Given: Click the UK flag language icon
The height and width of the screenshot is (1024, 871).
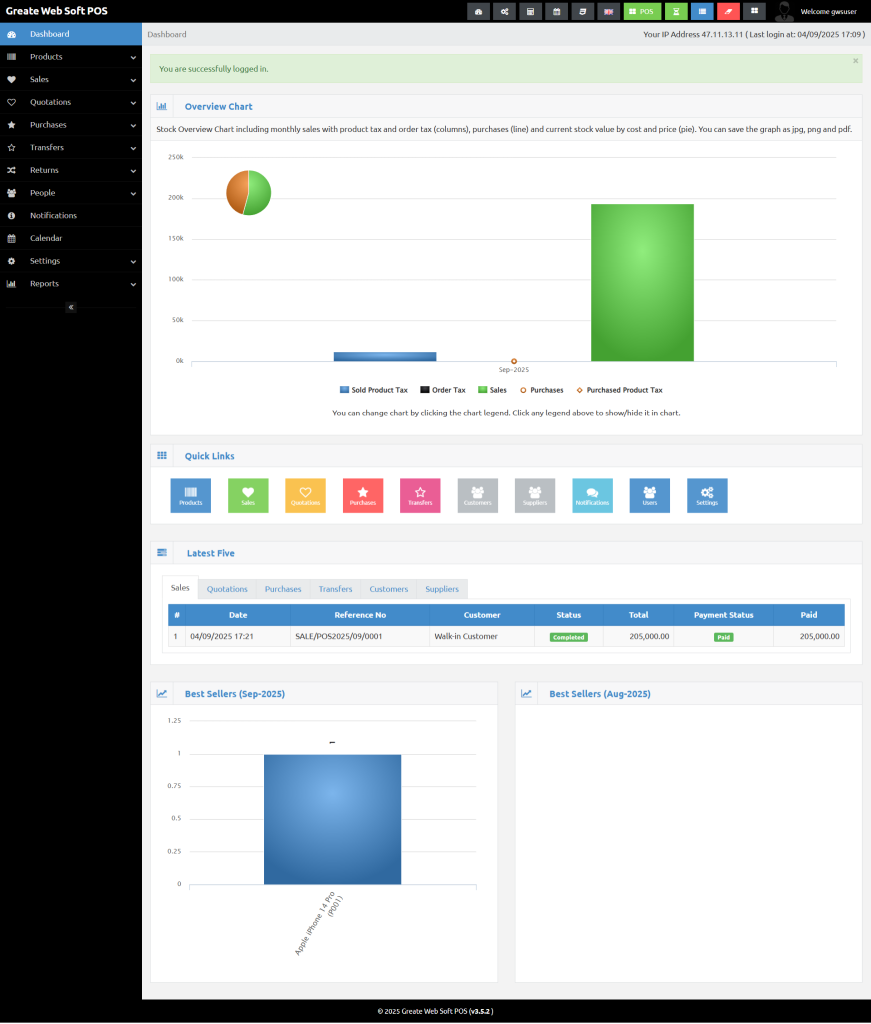Looking at the screenshot, I should [x=608, y=11].
